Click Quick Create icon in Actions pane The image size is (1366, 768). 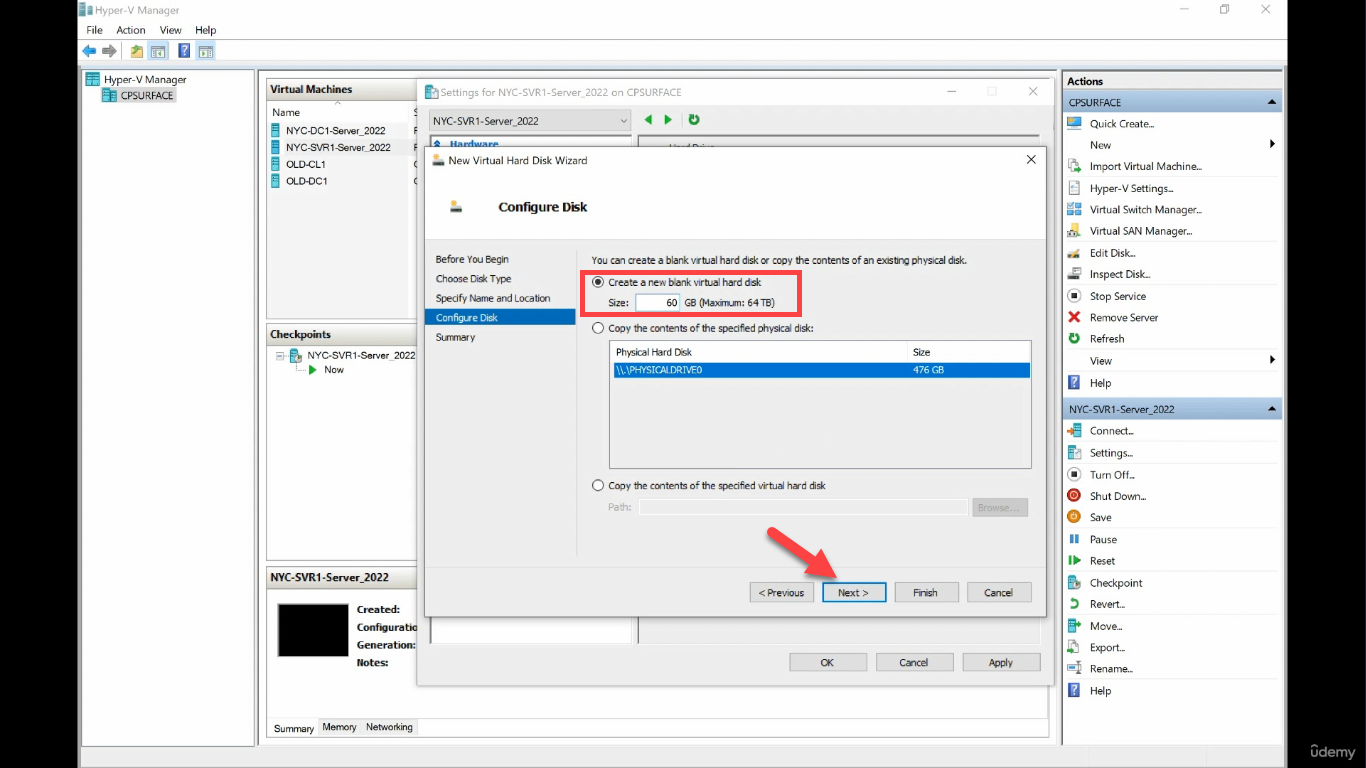(x=1074, y=124)
